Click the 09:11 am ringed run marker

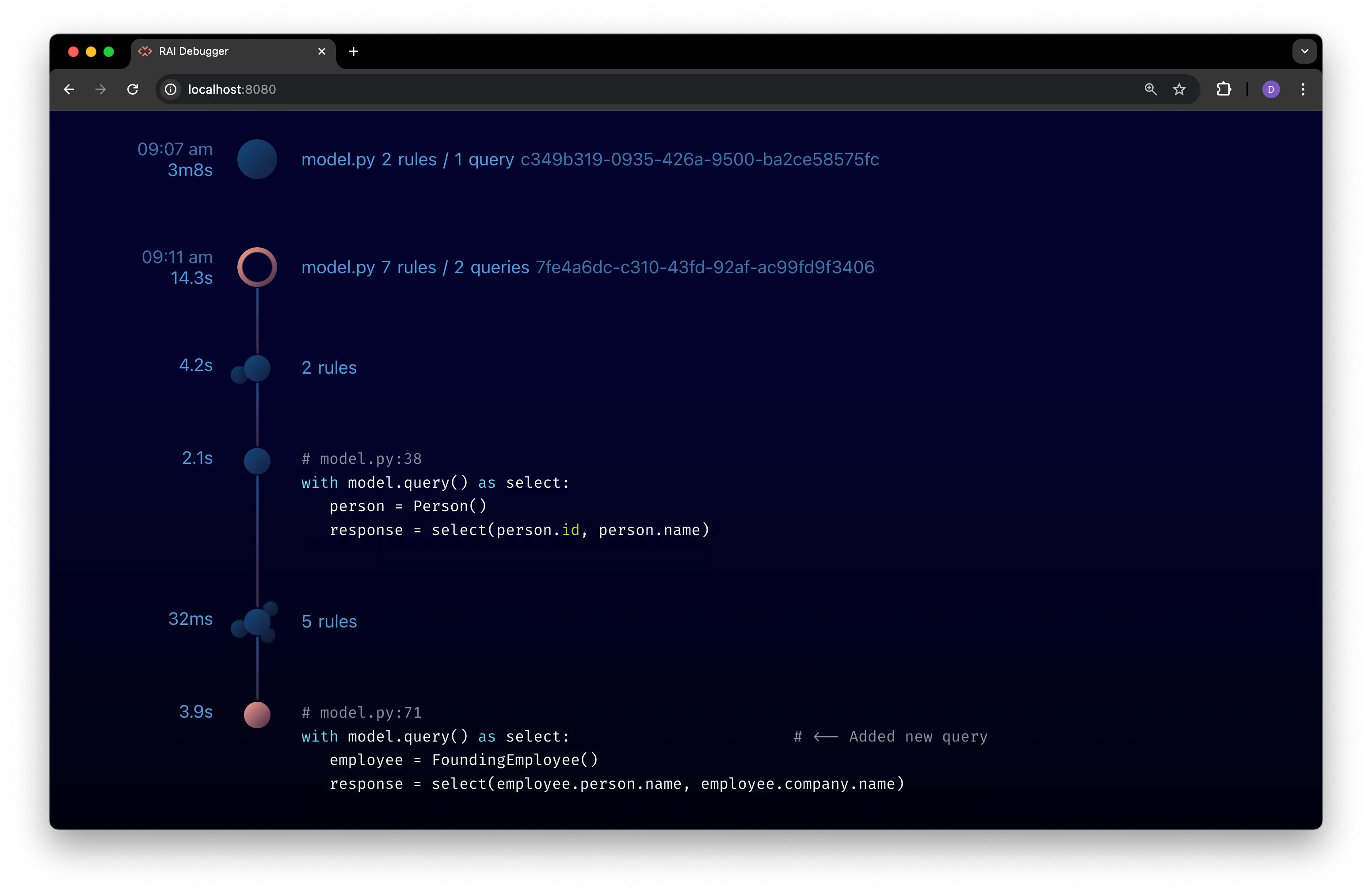[257, 267]
